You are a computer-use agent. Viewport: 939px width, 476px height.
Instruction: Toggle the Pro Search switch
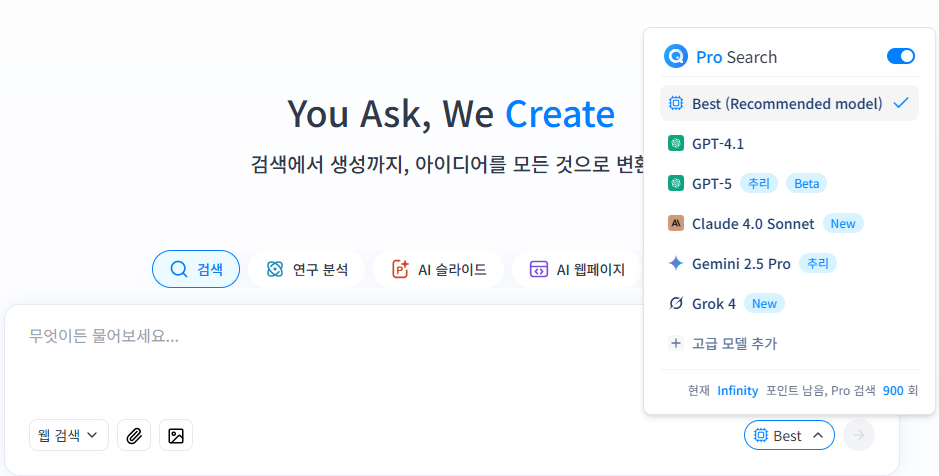click(x=901, y=56)
